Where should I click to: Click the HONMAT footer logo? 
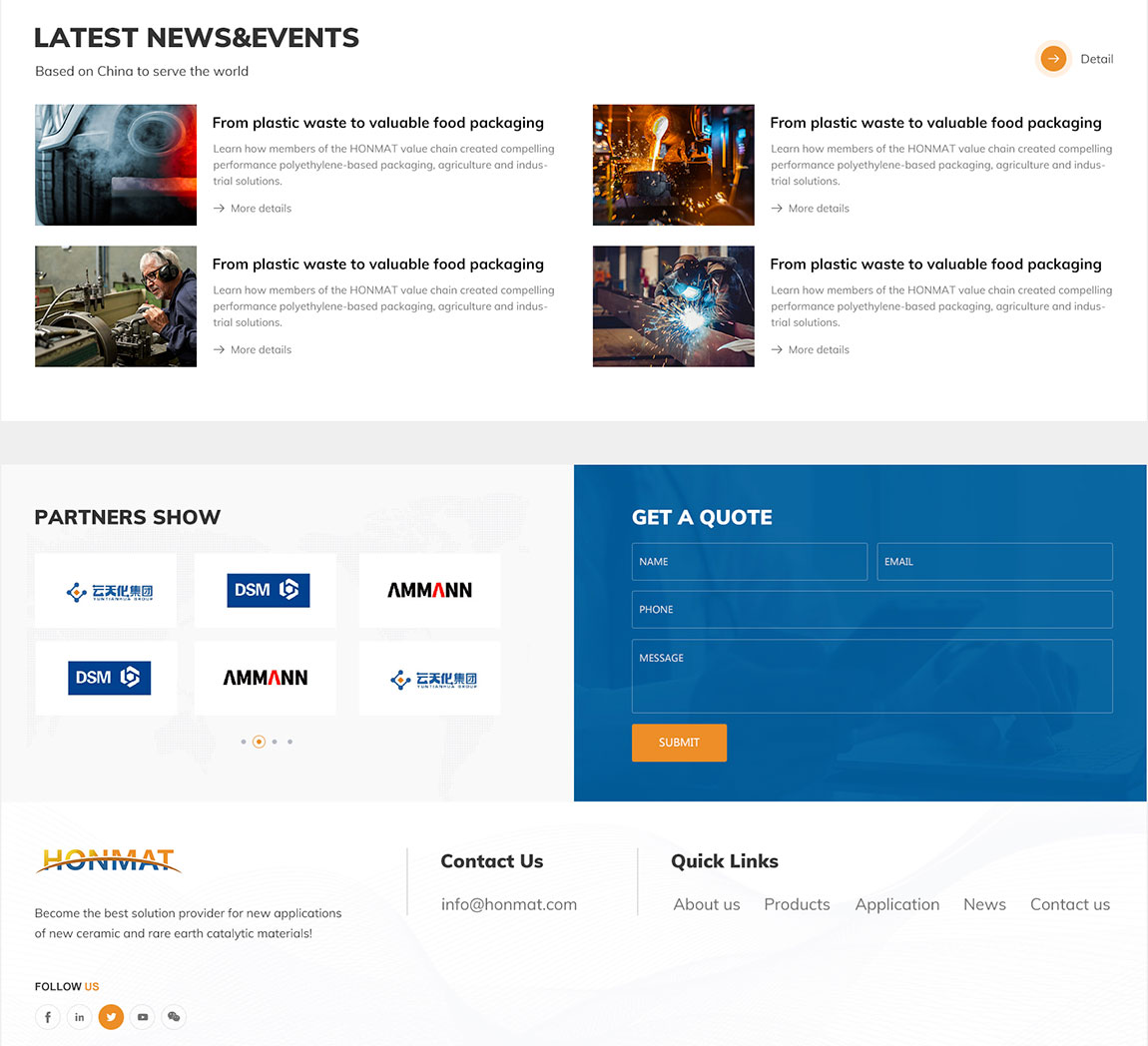[x=108, y=860]
